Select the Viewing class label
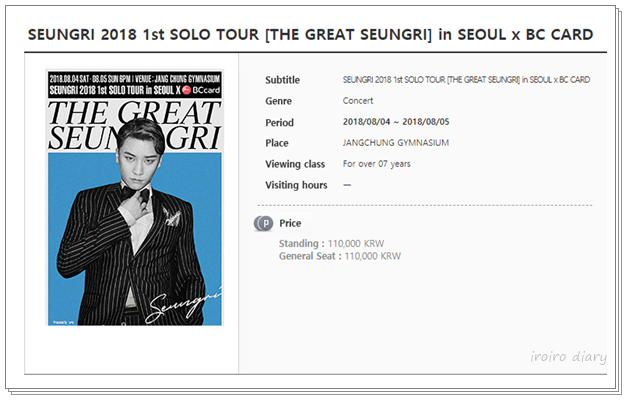This screenshot has height=400, width=627. pyautogui.click(x=295, y=164)
